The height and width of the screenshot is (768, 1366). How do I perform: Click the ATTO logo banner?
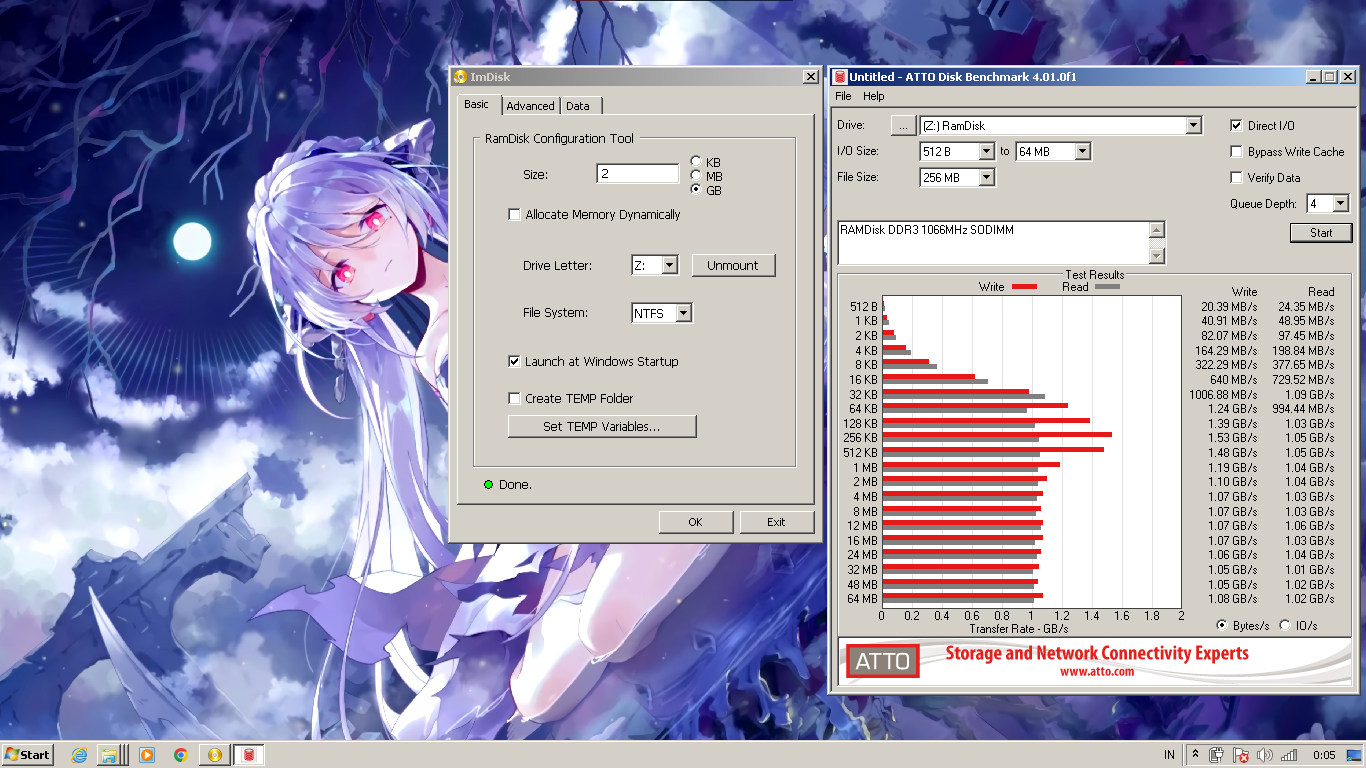coord(883,661)
